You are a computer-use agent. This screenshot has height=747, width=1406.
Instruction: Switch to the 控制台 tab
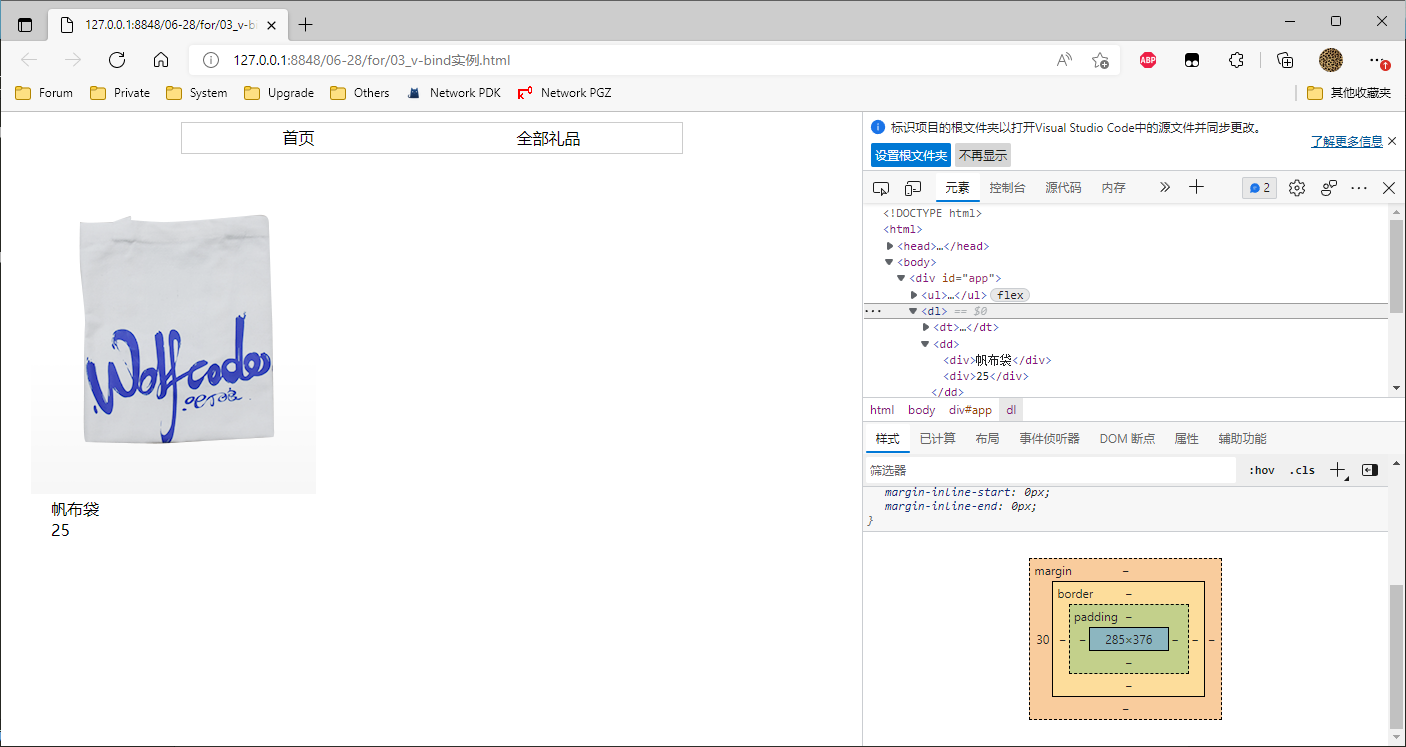(1007, 188)
